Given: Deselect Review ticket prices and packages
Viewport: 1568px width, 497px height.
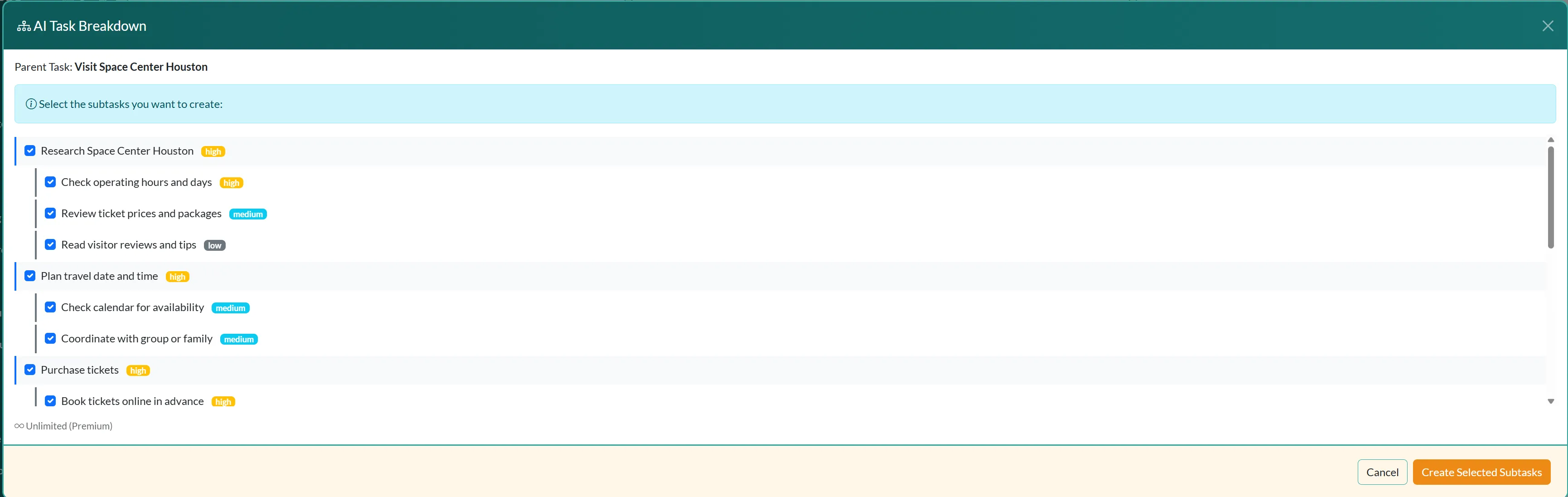Looking at the screenshot, I should pos(50,213).
